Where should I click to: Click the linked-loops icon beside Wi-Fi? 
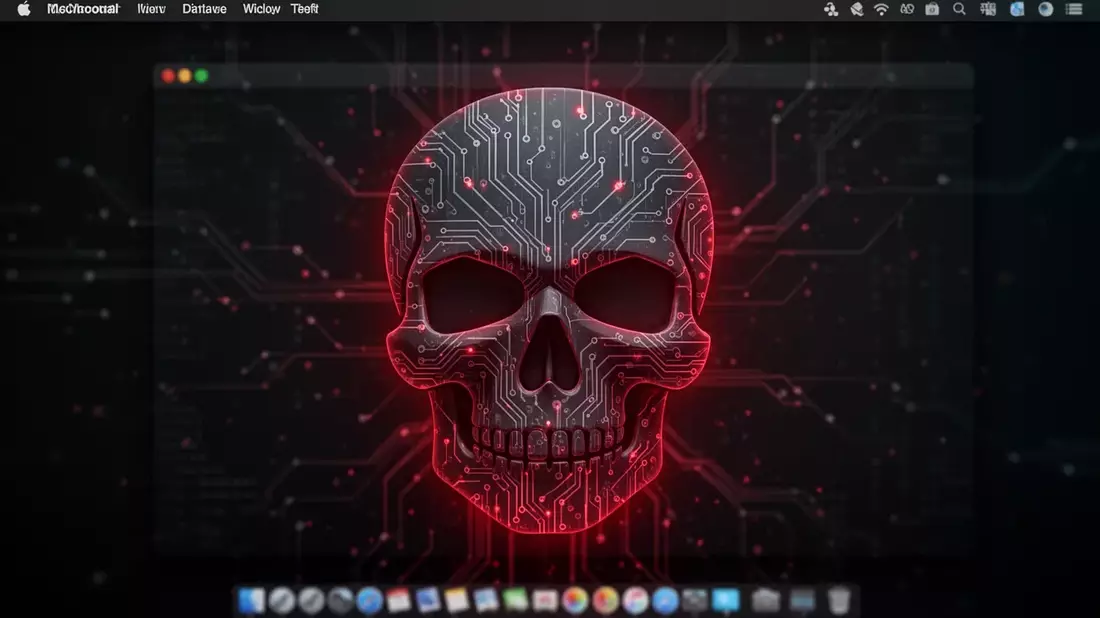pyautogui.click(x=907, y=9)
